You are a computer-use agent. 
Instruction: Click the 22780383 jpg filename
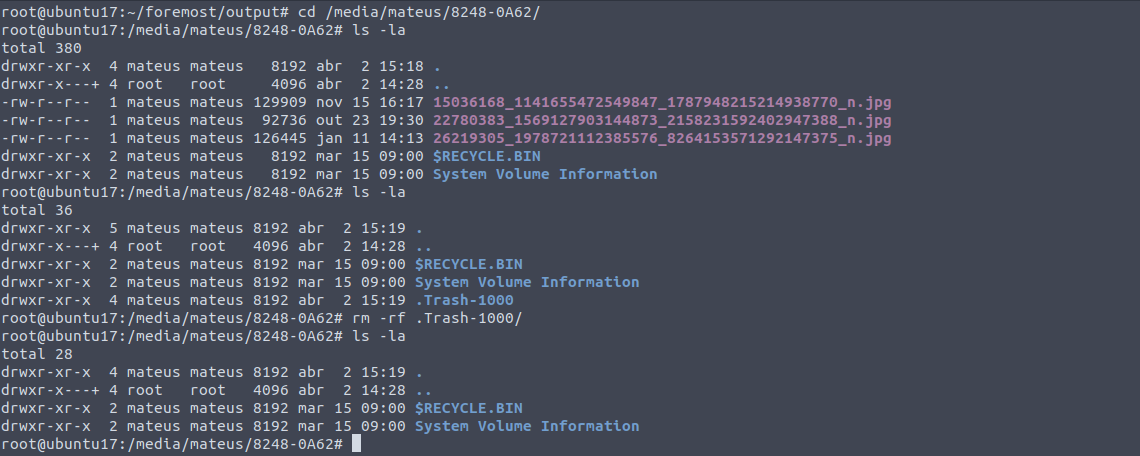click(662, 120)
